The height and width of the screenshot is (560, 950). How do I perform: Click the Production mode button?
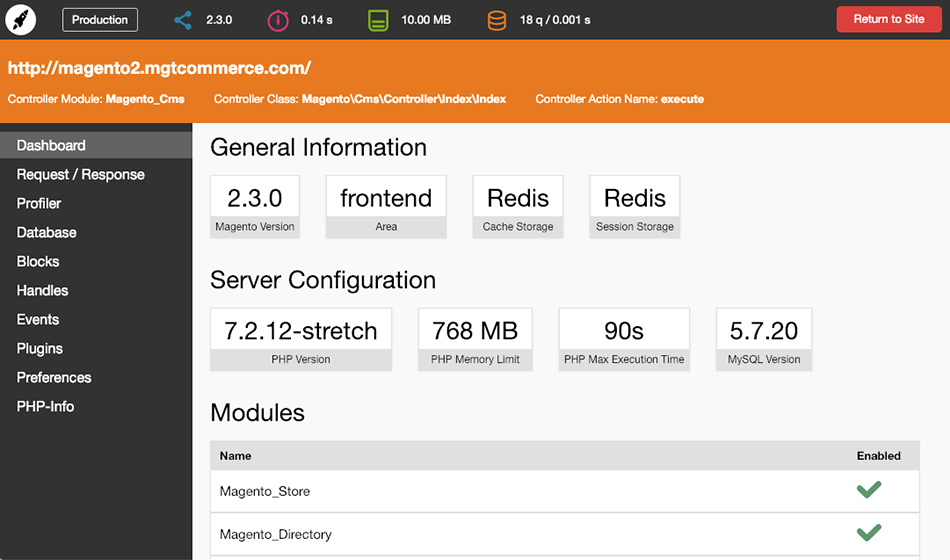(x=100, y=19)
